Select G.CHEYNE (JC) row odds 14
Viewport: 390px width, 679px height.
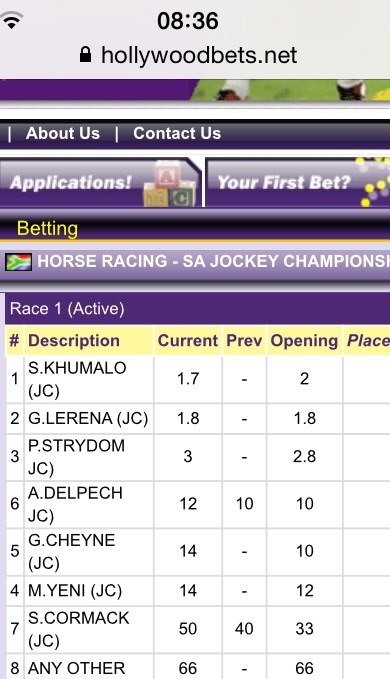coord(188,551)
